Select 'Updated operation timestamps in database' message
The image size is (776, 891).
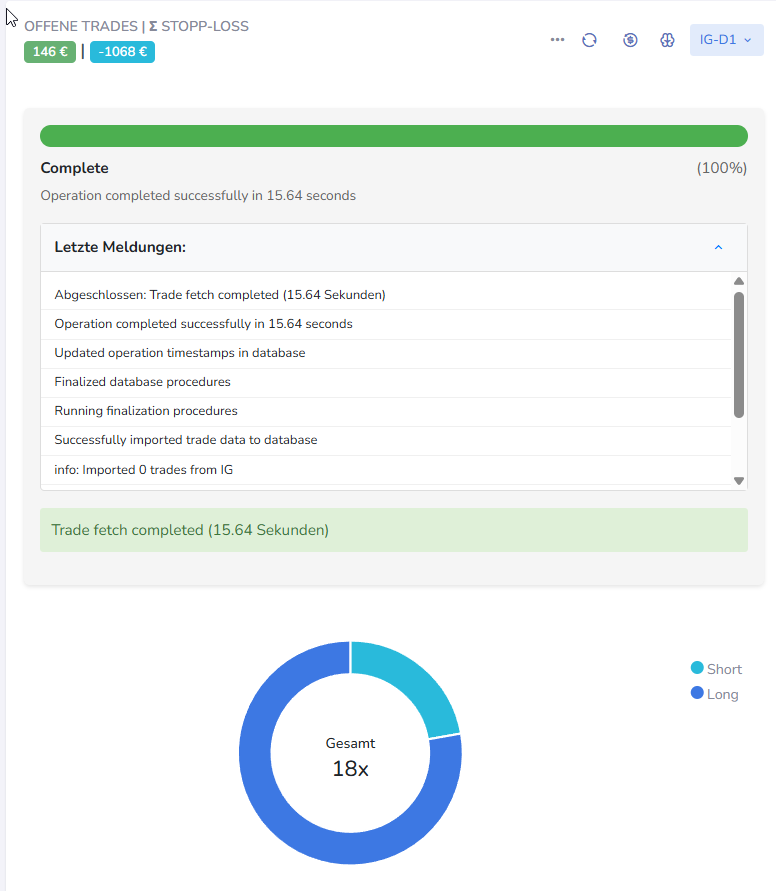[x=180, y=353]
